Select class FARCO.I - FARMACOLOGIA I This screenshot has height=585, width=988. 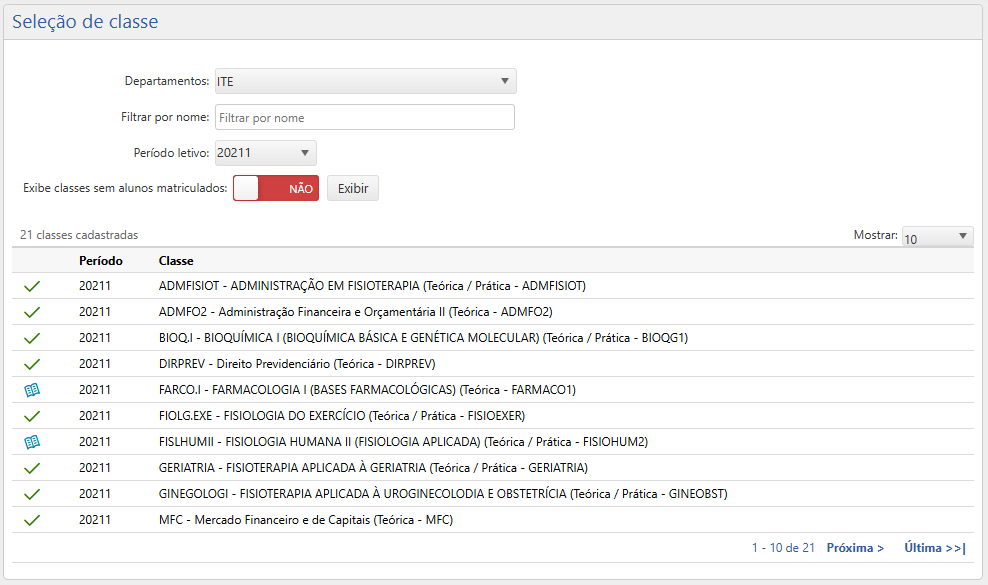(367, 390)
